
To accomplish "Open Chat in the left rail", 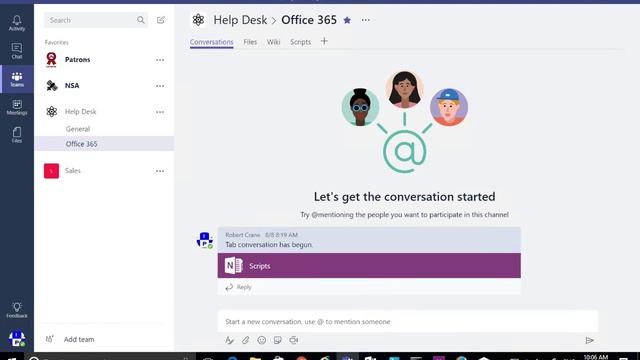I will point(17,51).
